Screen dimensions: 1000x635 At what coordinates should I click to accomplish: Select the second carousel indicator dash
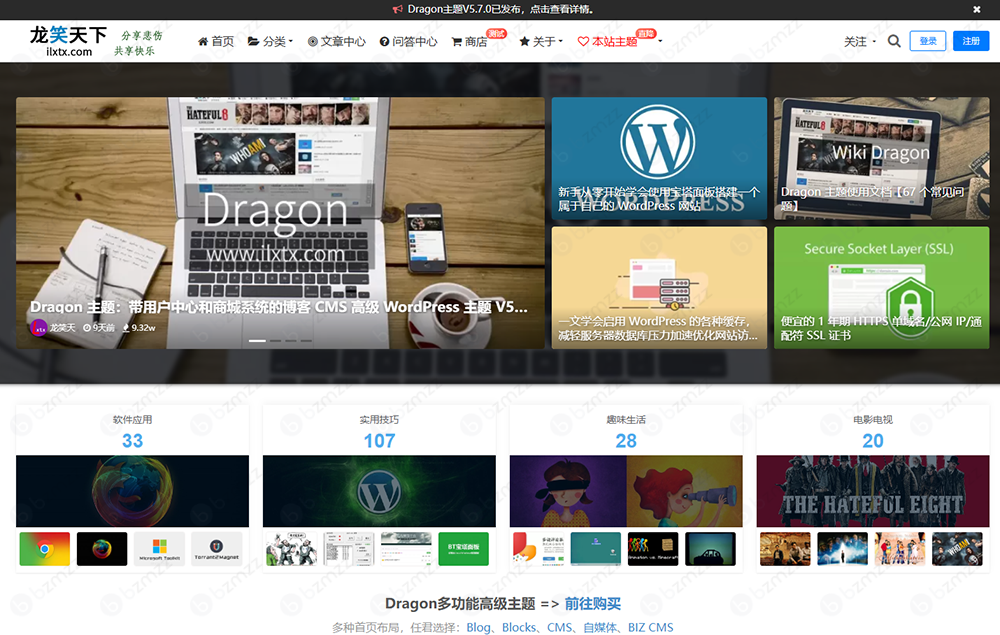click(x=275, y=341)
